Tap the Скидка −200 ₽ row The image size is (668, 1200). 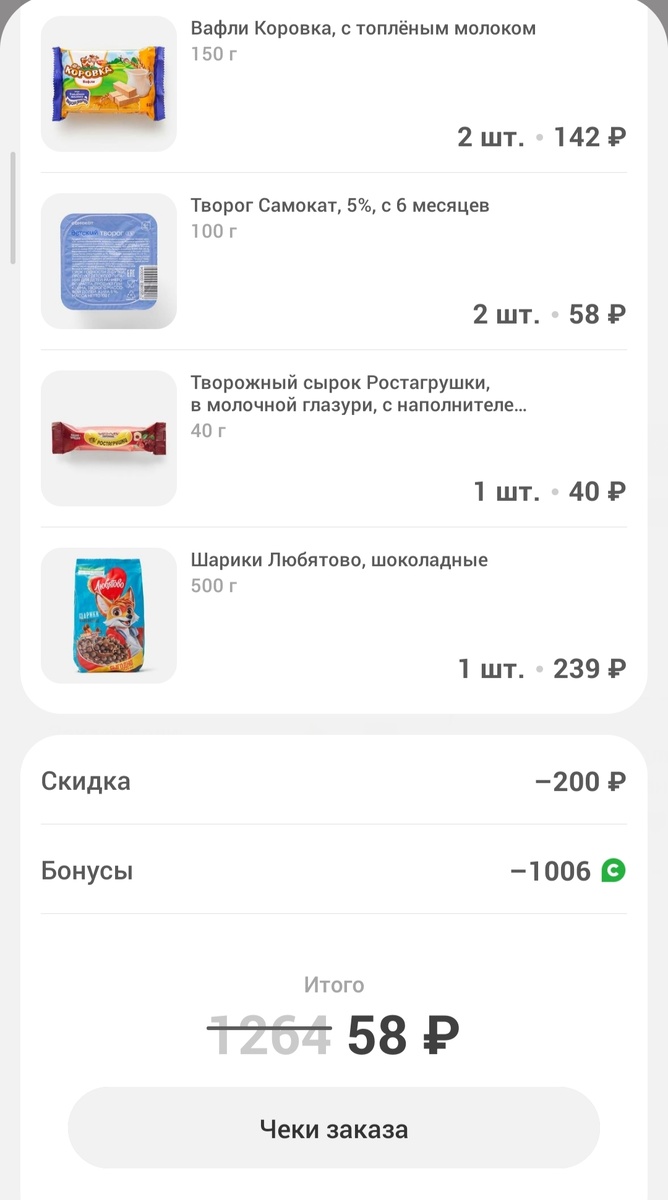pyautogui.click(x=334, y=781)
